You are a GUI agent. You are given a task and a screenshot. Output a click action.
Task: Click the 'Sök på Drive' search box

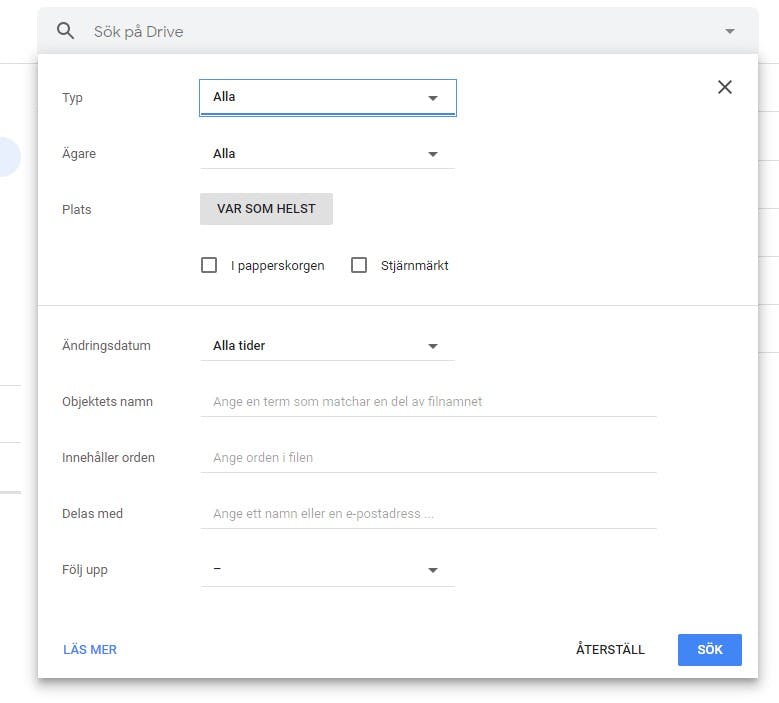pyautogui.click(x=397, y=31)
